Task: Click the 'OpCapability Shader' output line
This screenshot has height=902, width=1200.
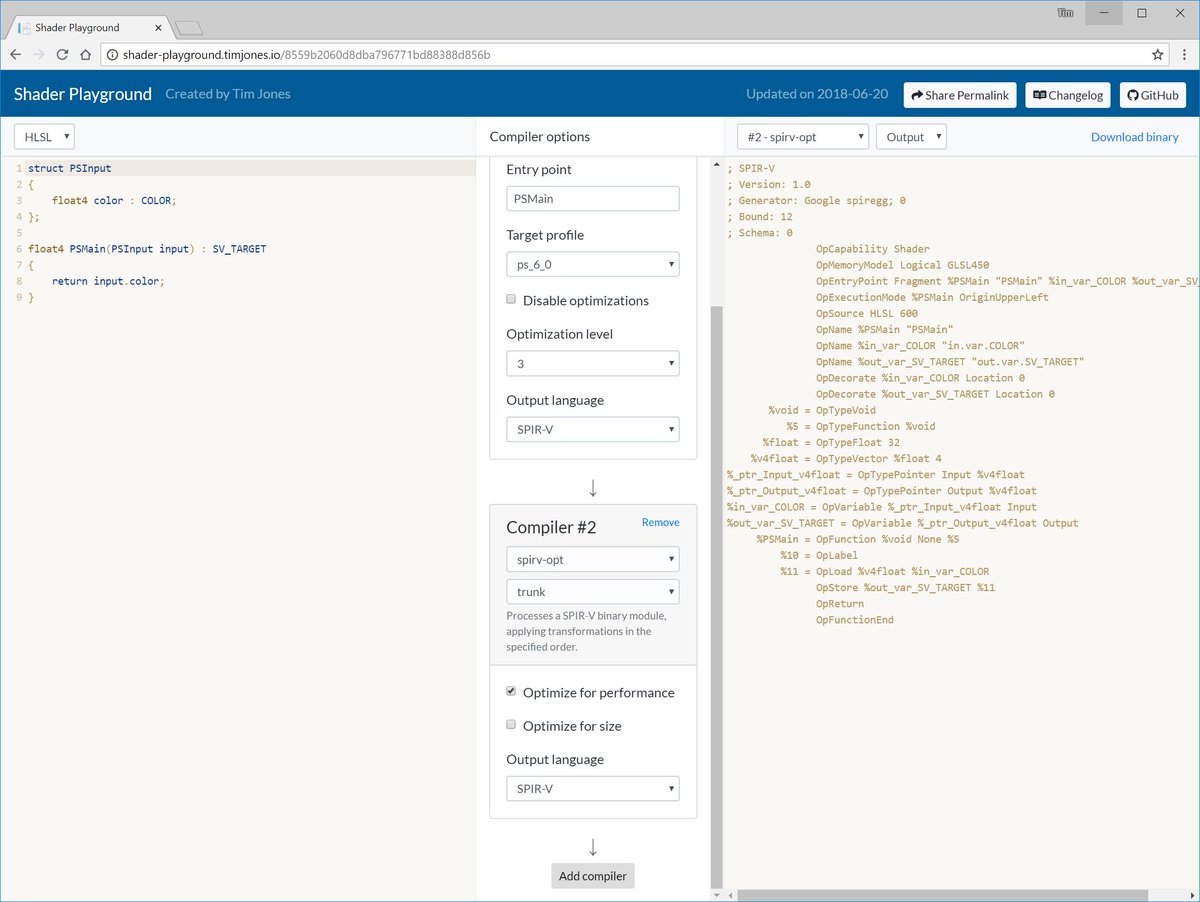Action: click(x=872, y=249)
